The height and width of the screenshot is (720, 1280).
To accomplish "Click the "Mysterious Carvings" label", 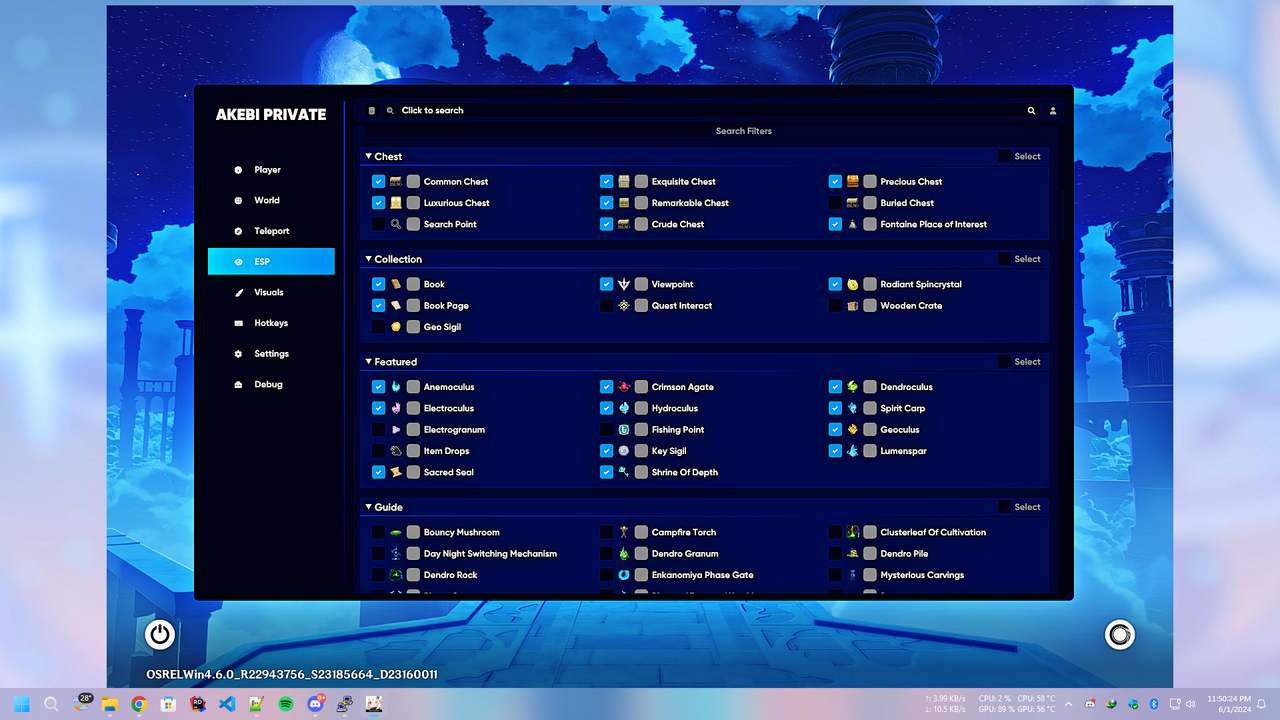I will pos(922,576).
